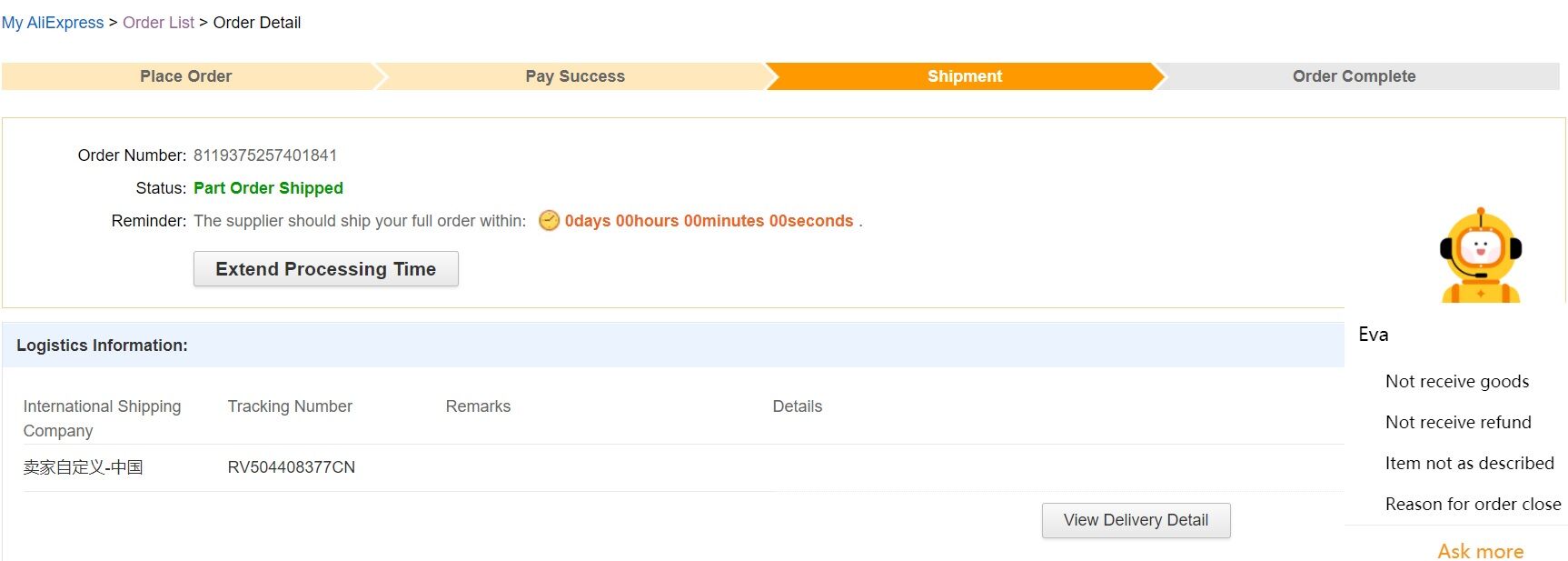Select the Shipment progress step
This screenshot has height=561, width=1568.
point(965,76)
